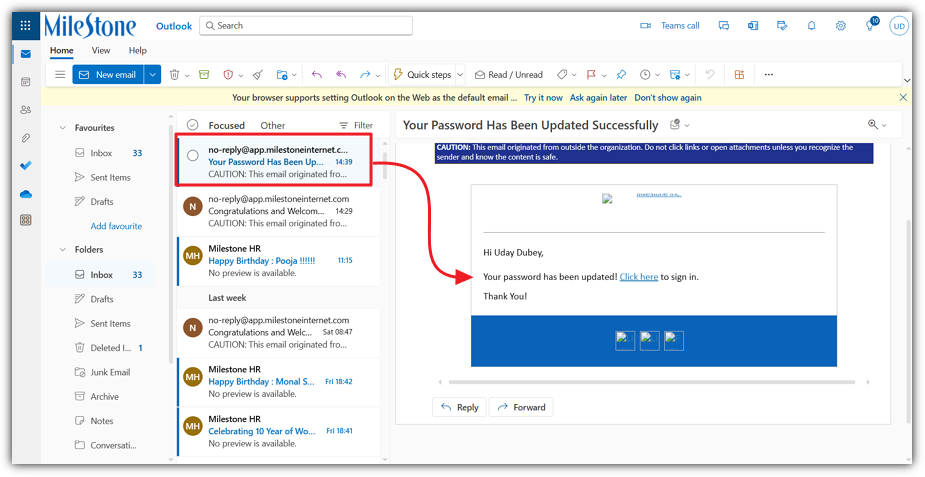Image resolution: width=925 pixels, height=477 pixels.
Task: Expand the Report options dropdown arrow
Action: click(x=241, y=75)
